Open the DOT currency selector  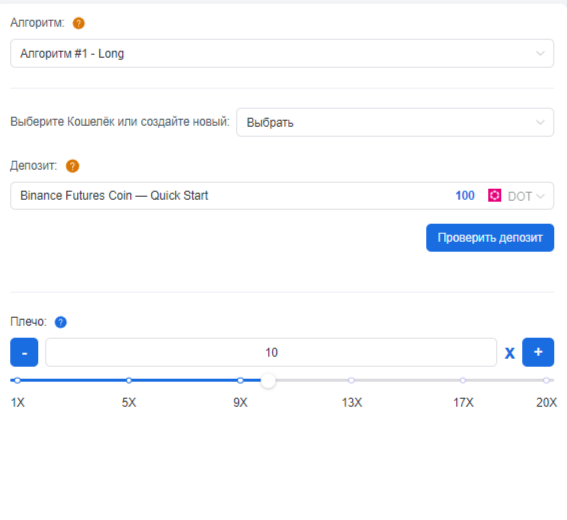pyautogui.click(x=526, y=196)
